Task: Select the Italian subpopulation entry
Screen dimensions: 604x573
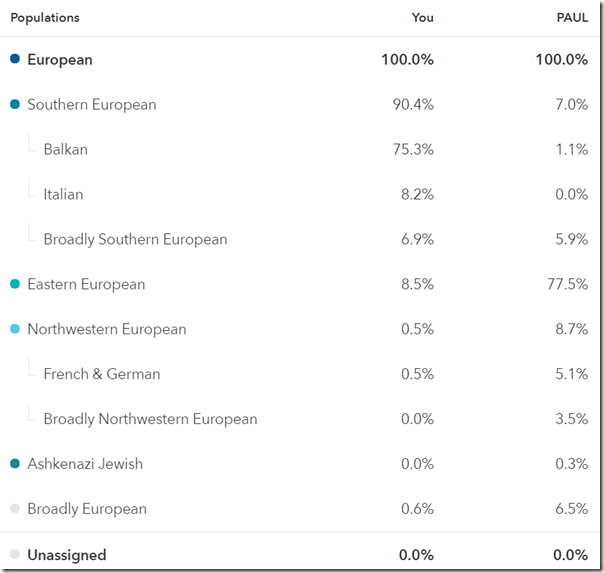Action: [63, 194]
